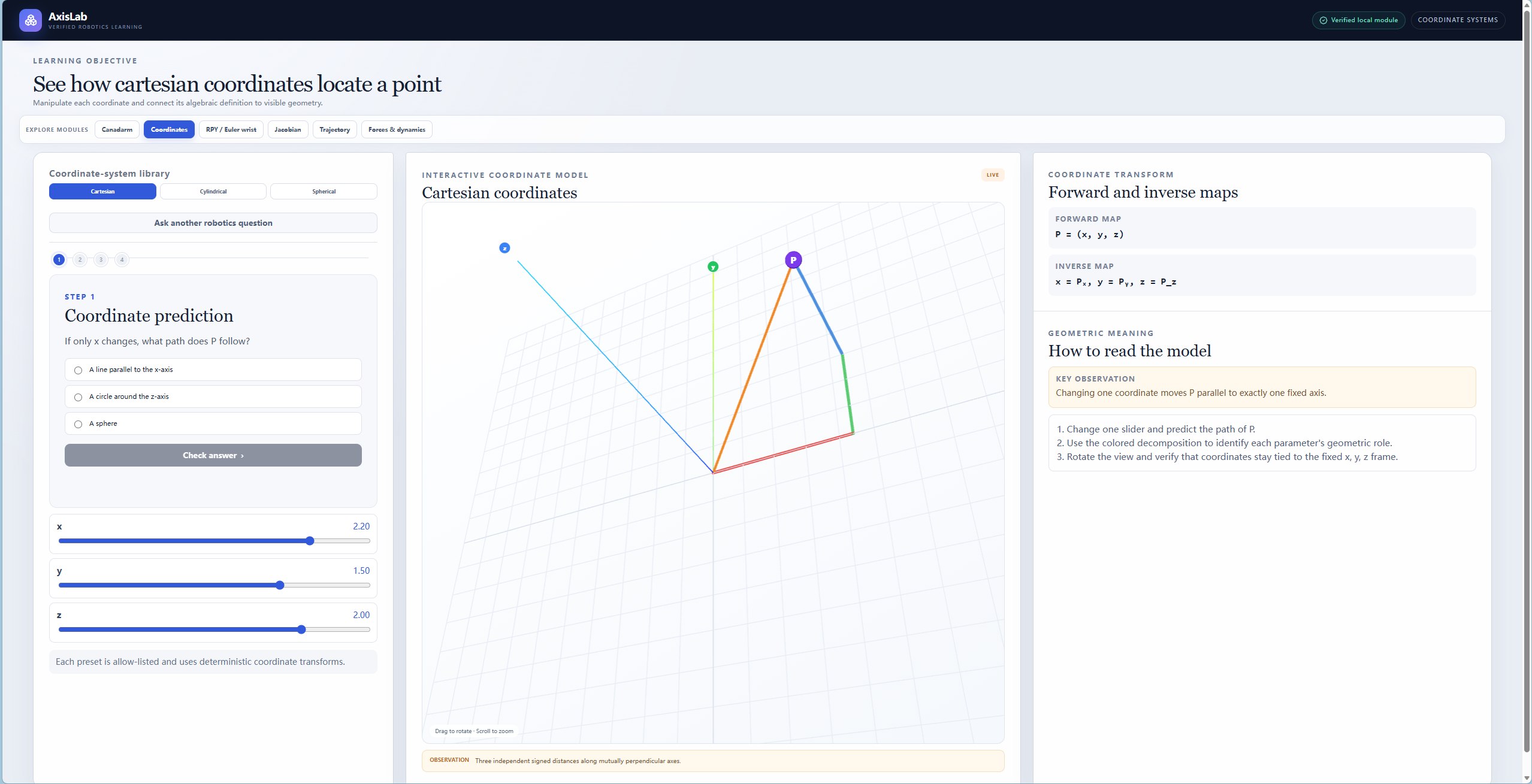Click the green y axis marker
Viewport: 1532px width, 784px height.
[x=713, y=267]
